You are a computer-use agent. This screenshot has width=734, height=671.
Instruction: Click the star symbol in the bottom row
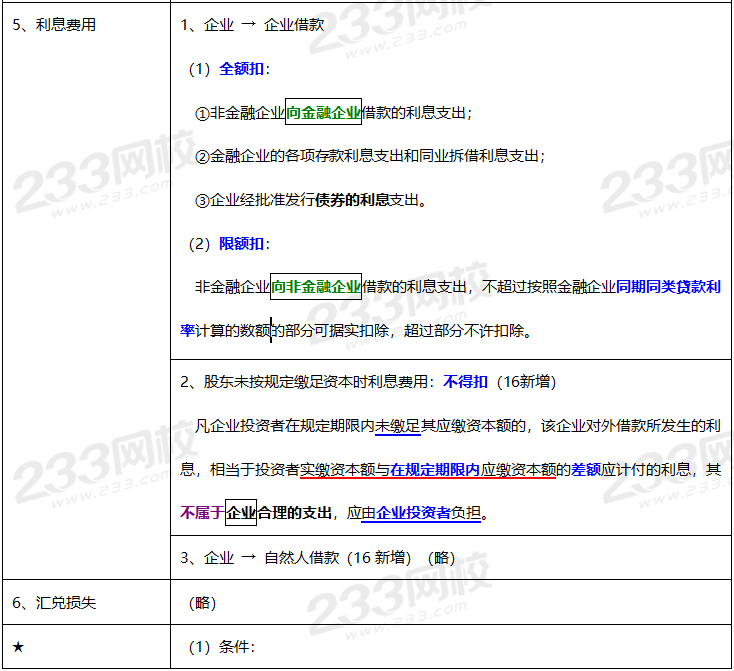tap(18, 647)
